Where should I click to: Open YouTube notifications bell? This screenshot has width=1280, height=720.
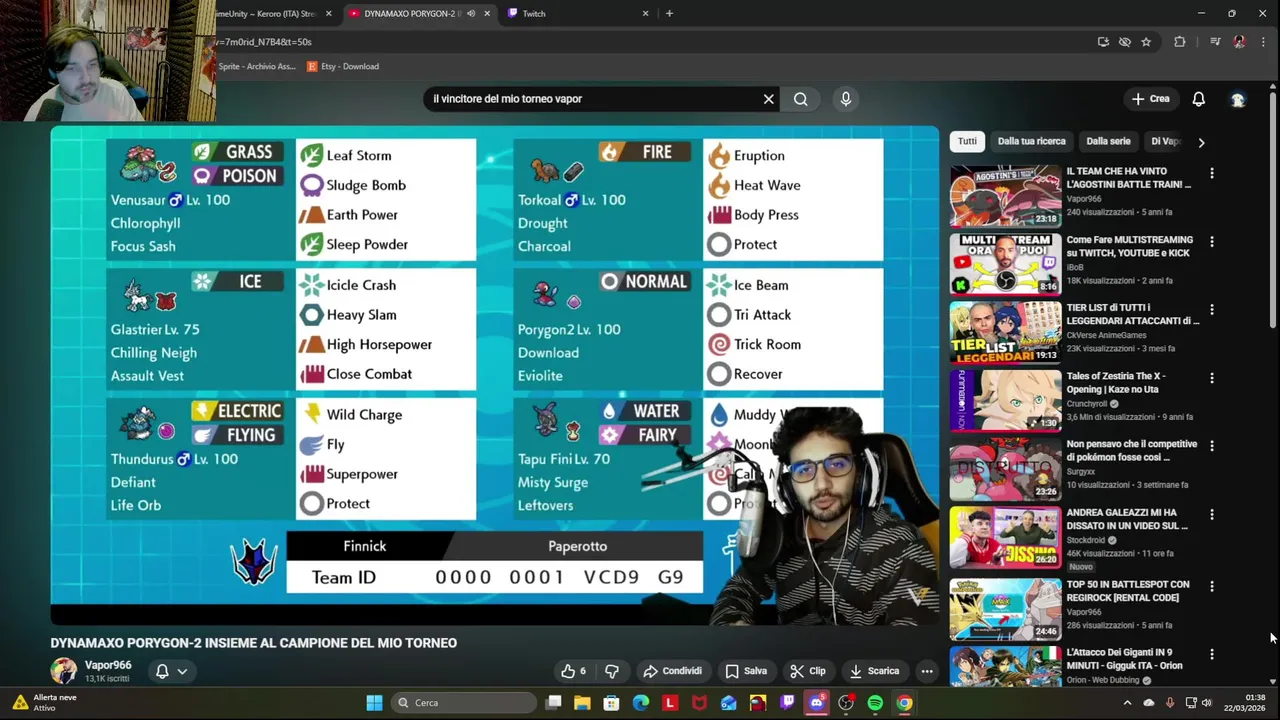point(1198,99)
